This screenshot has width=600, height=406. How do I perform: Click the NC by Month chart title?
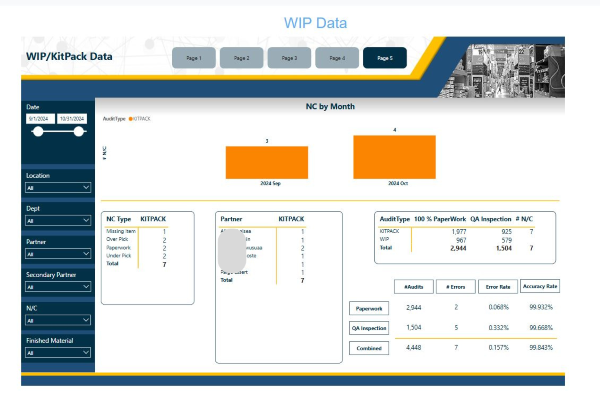click(x=330, y=106)
